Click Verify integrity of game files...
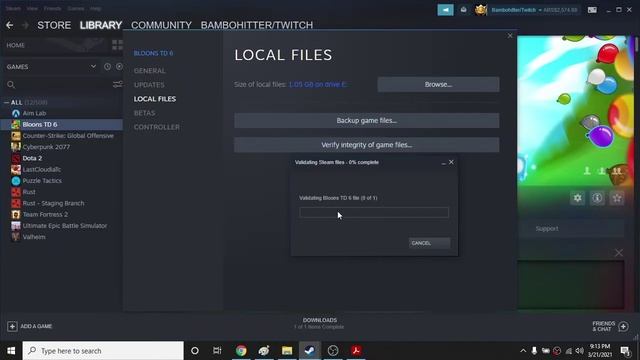The height and width of the screenshot is (360, 640). [x=367, y=145]
